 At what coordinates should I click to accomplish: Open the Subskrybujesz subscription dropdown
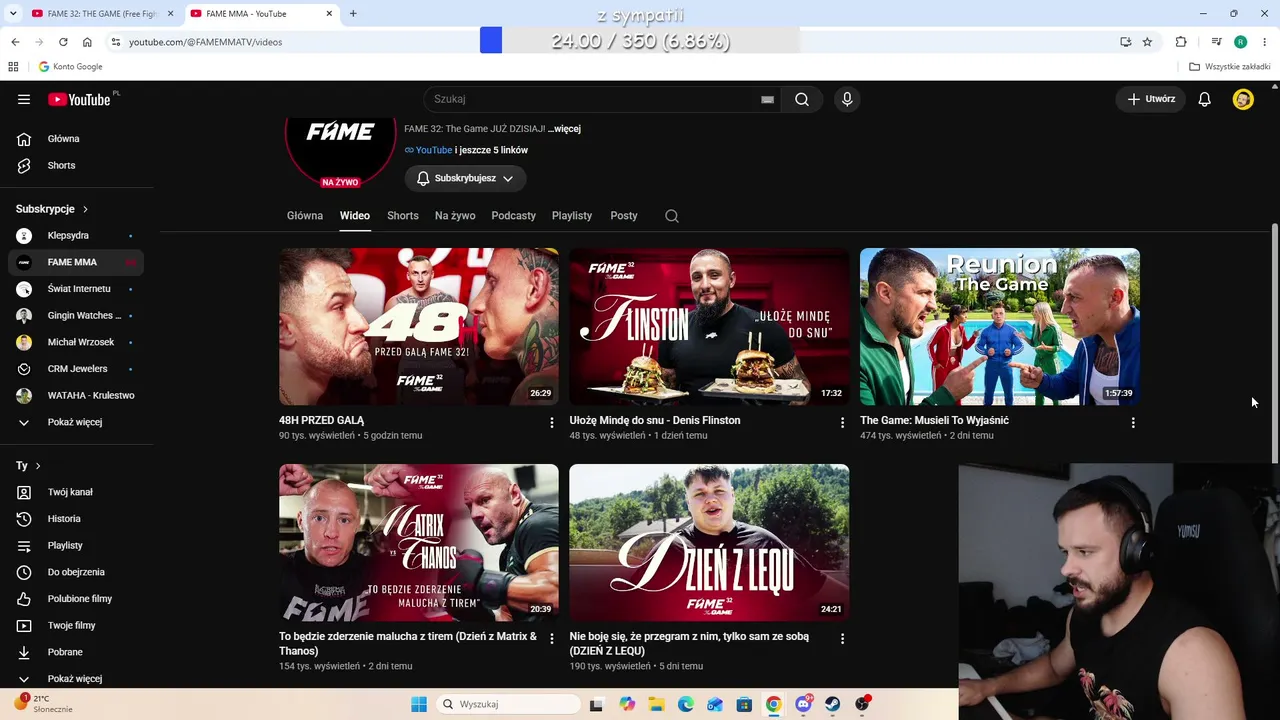(x=465, y=178)
